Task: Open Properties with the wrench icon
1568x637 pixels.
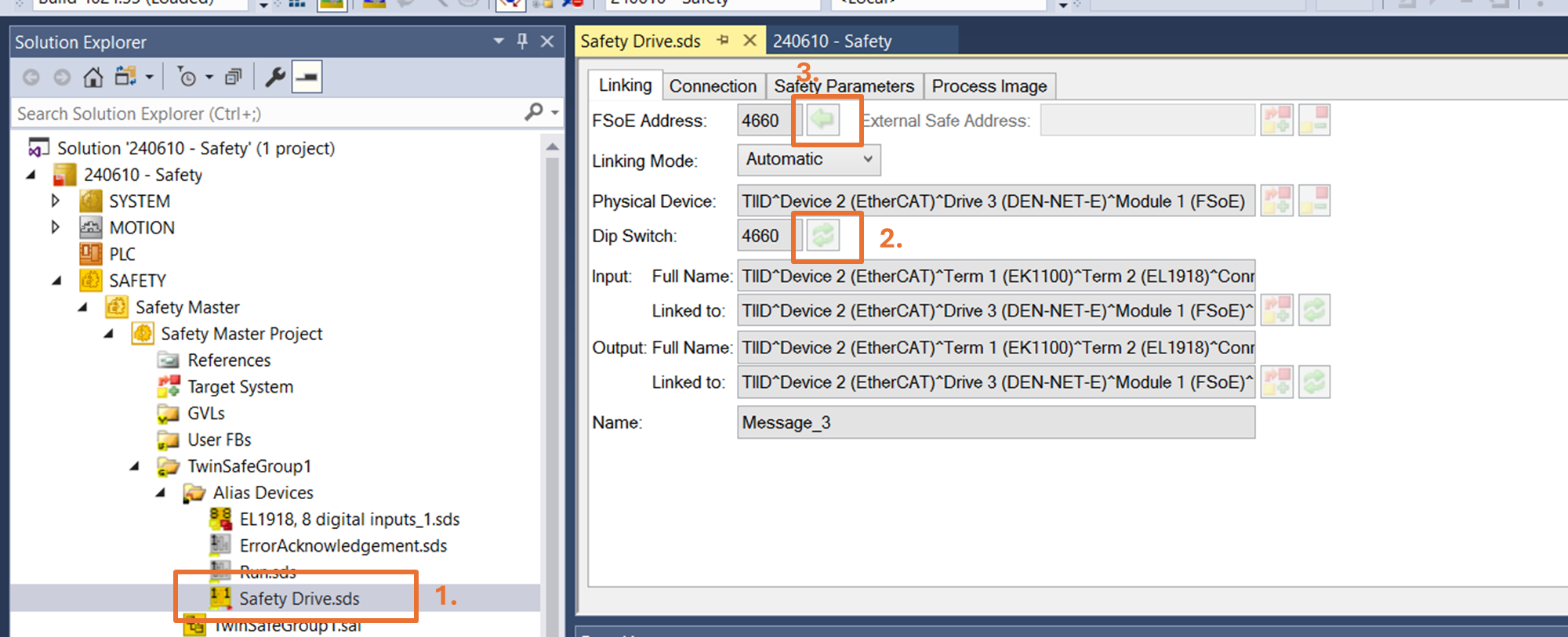Action: (x=274, y=77)
